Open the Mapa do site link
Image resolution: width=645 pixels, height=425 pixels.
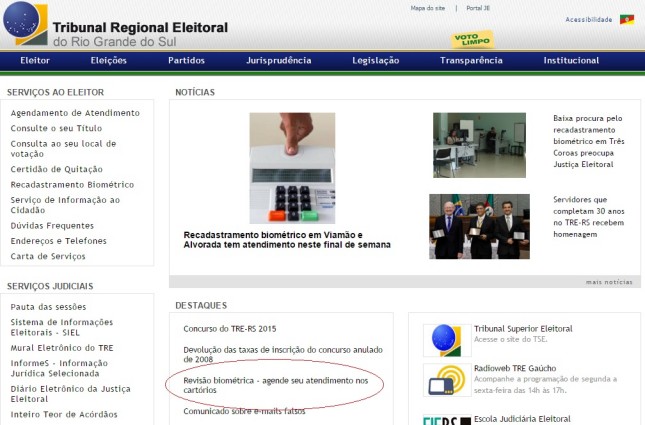426,8
